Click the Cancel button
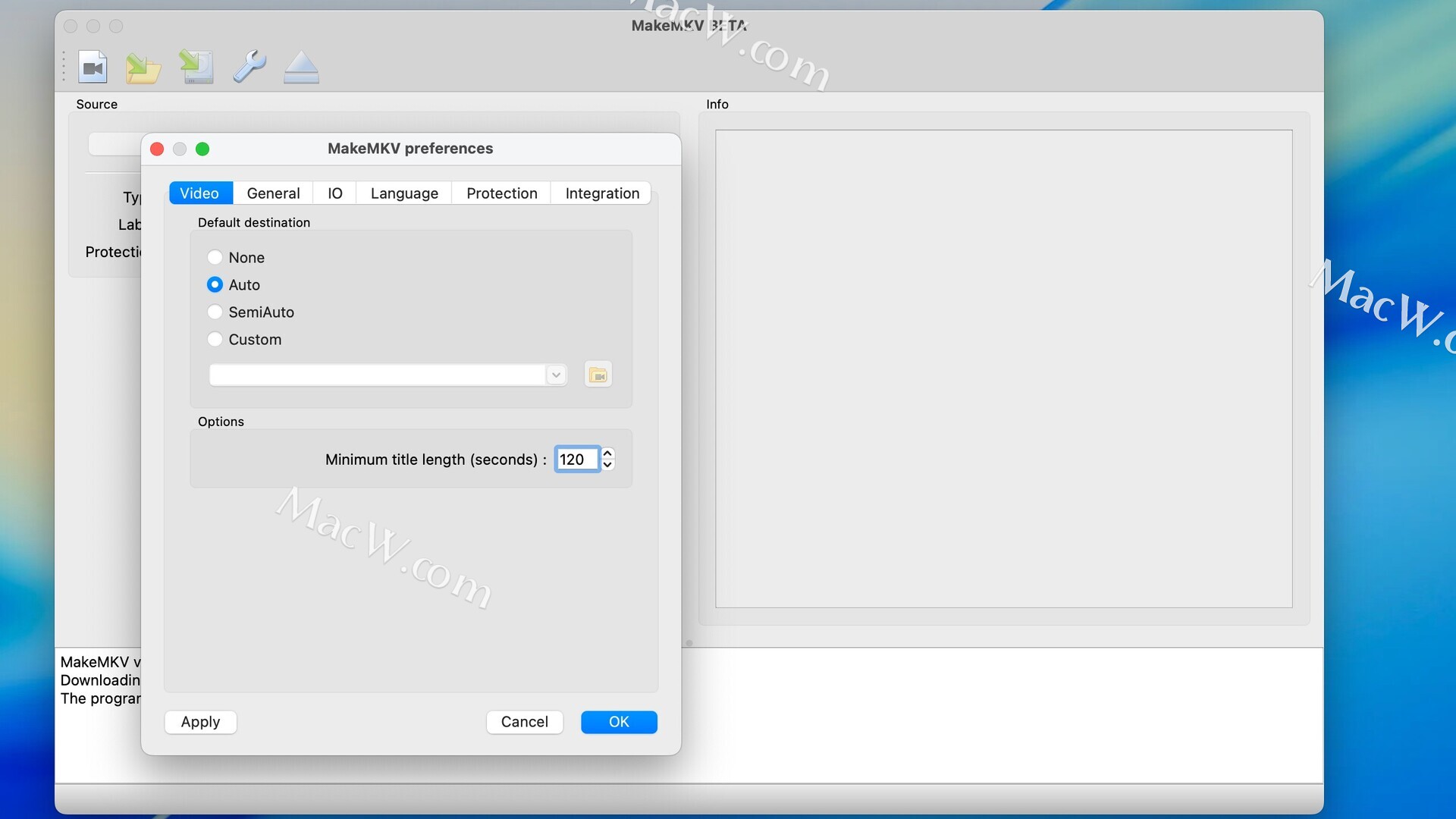The image size is (1456, 819). [524, 722]
